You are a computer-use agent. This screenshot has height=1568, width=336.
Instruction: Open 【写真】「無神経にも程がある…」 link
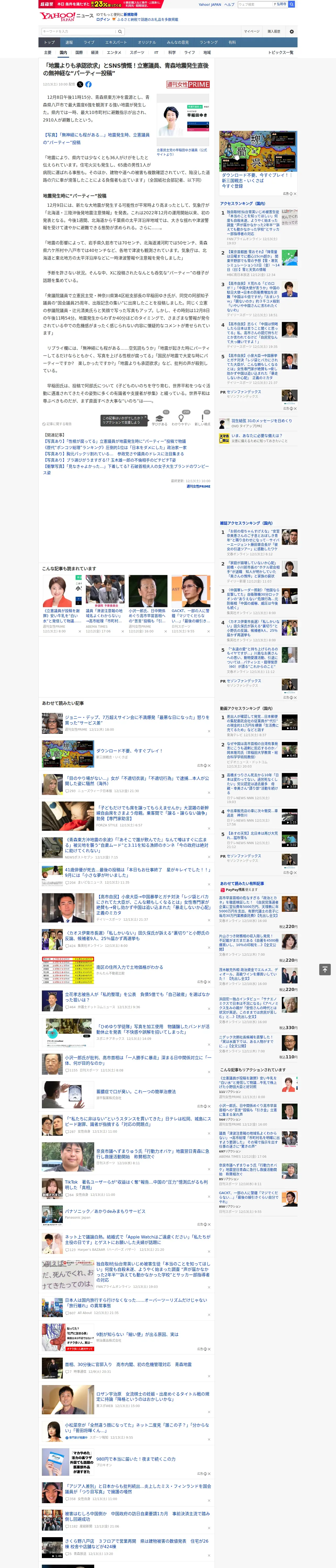[96, 139]
